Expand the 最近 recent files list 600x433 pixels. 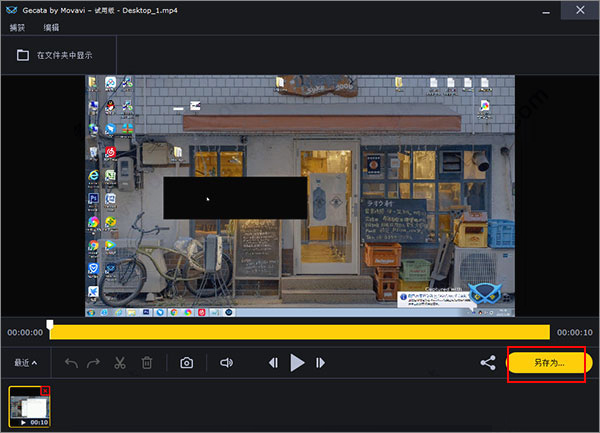click(x=26, y=363)
